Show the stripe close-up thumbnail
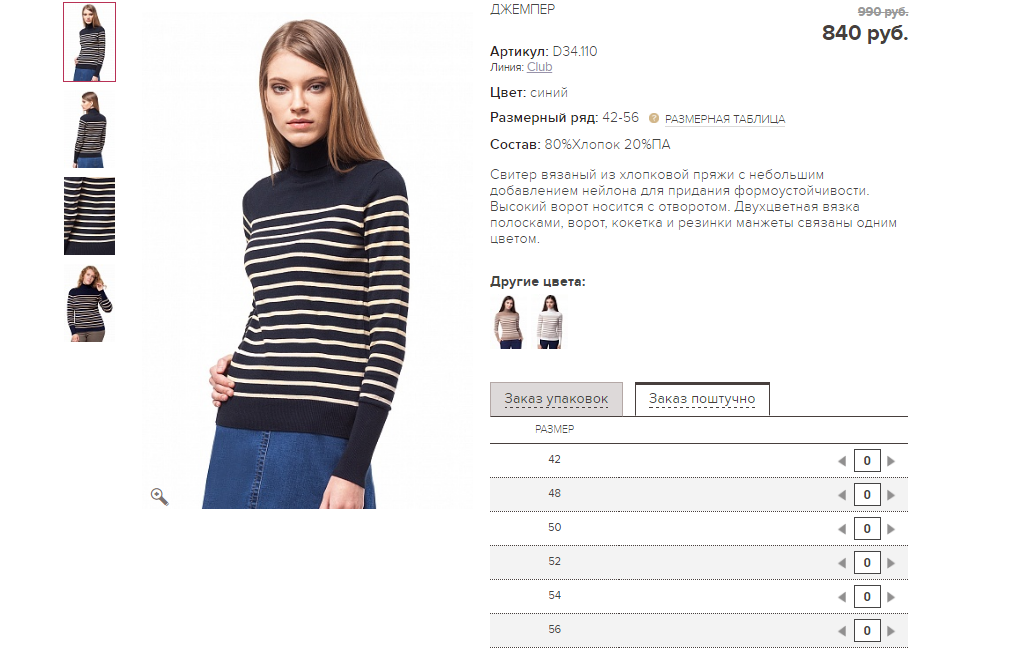1034x652 pixels. click(x=89, y=216)
